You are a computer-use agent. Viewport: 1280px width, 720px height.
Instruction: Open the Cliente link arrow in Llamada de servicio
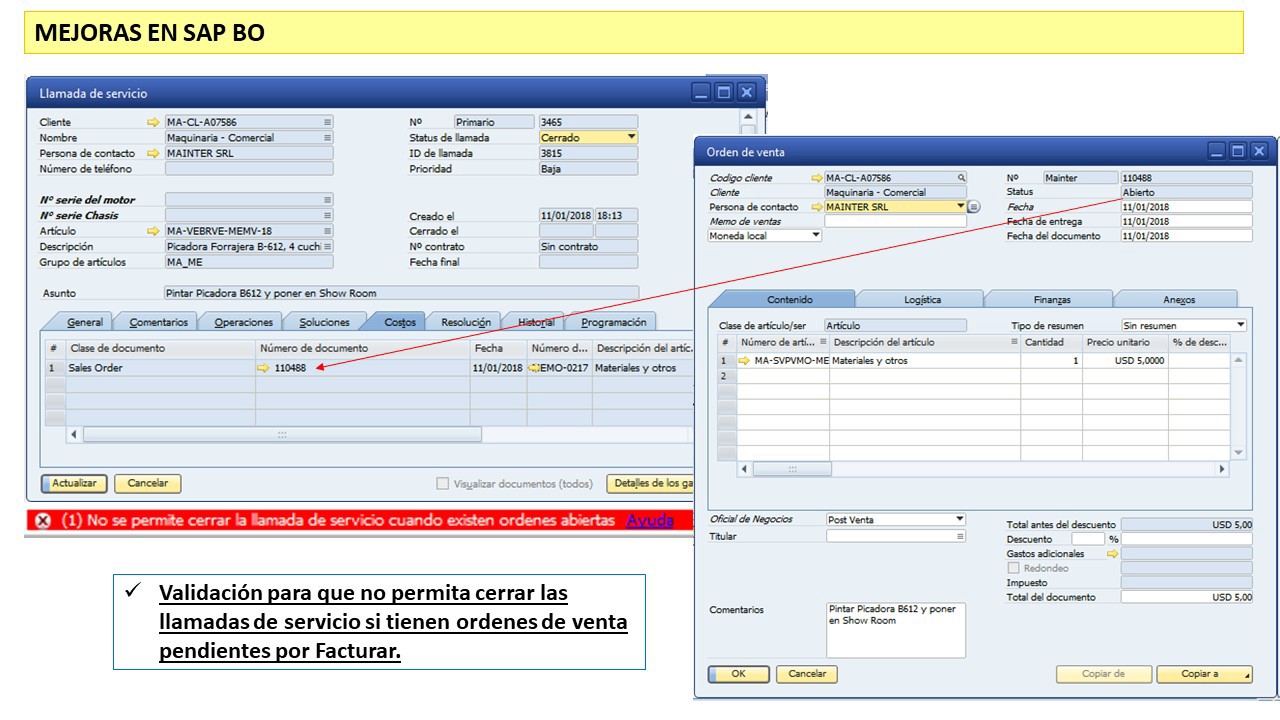tap(153, 122)
